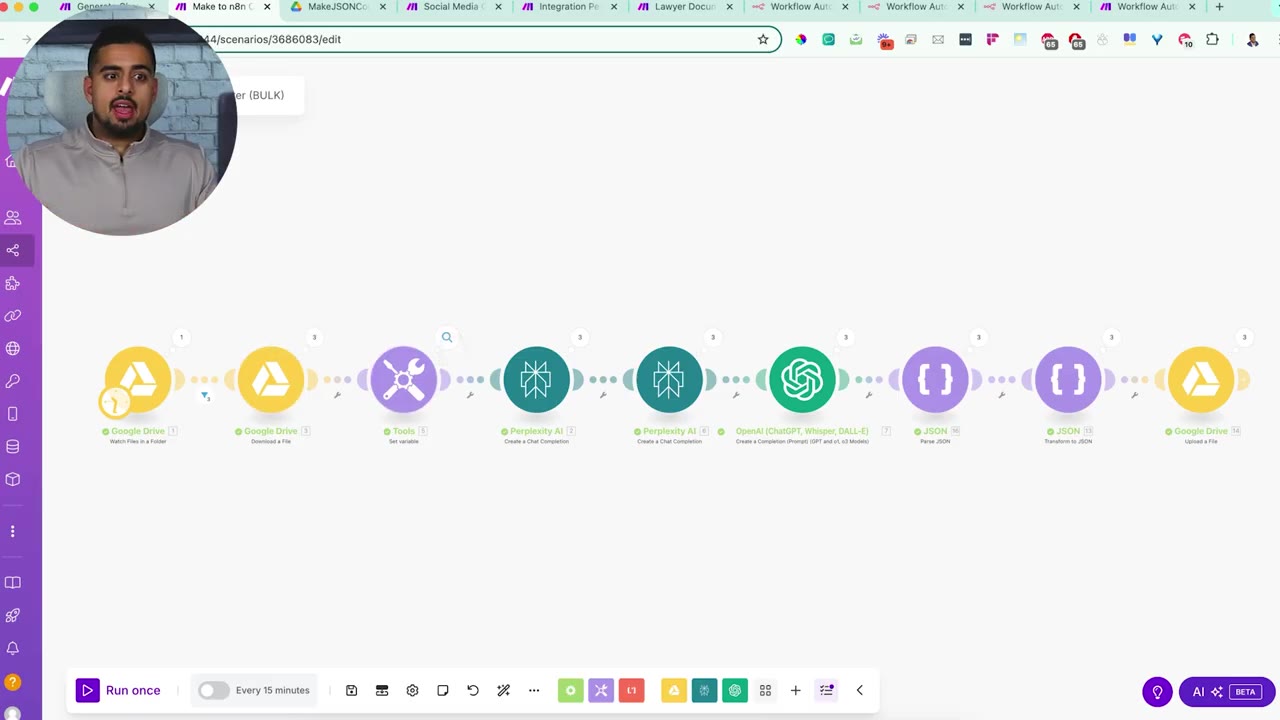The height and width of the screenshot is (720, 1280).
Task: Click the wrench between Tools and Perplexity AI
Action: click(470, 395)
